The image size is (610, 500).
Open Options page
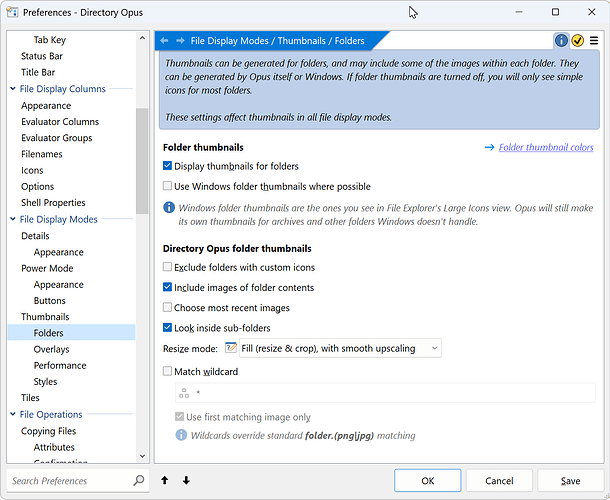coord(37,186)
